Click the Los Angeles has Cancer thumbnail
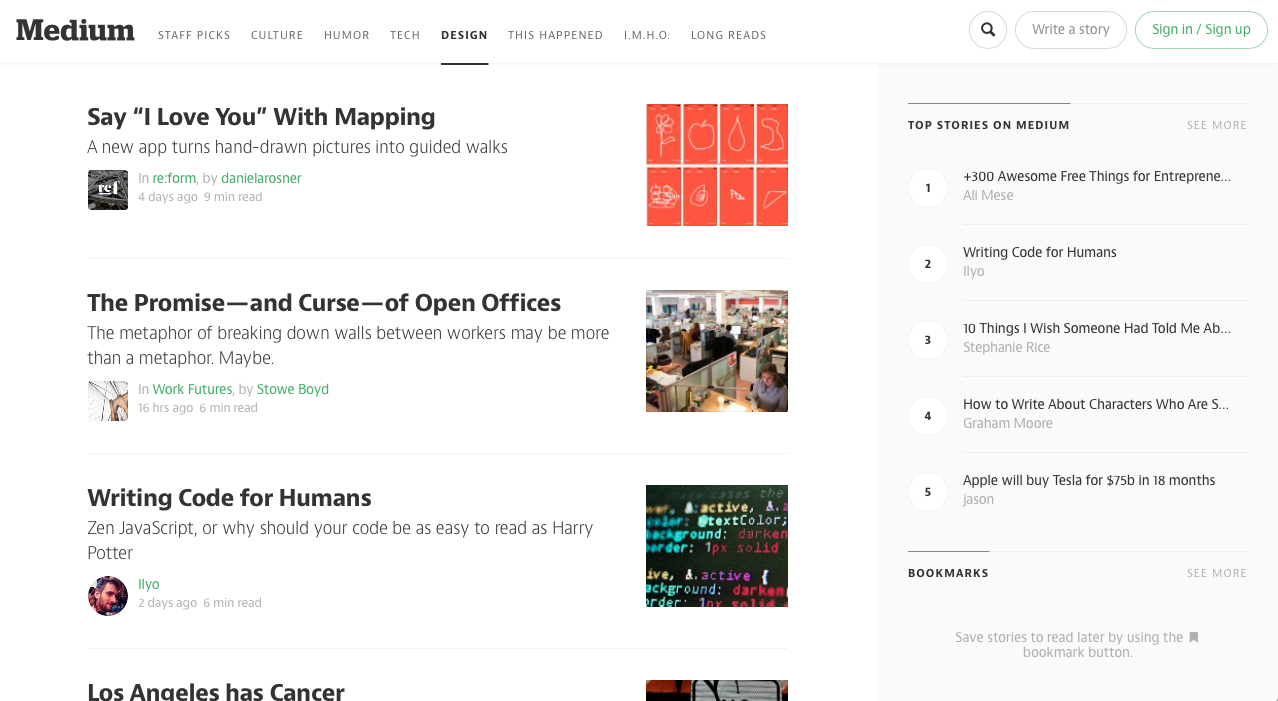This screenshot has width=1278, height=701. pyautogui.click(x=717, y=690)
